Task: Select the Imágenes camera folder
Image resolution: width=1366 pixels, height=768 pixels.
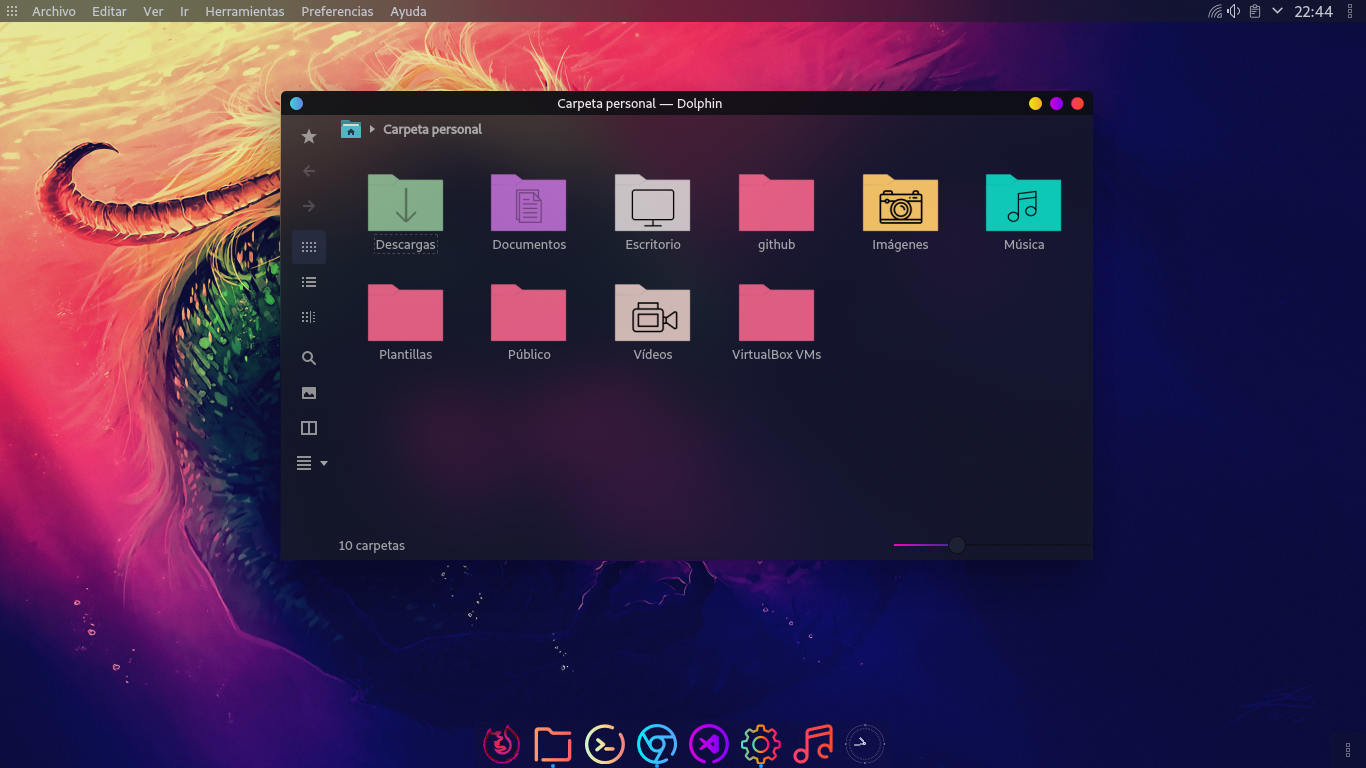Action: click(900, 212)
